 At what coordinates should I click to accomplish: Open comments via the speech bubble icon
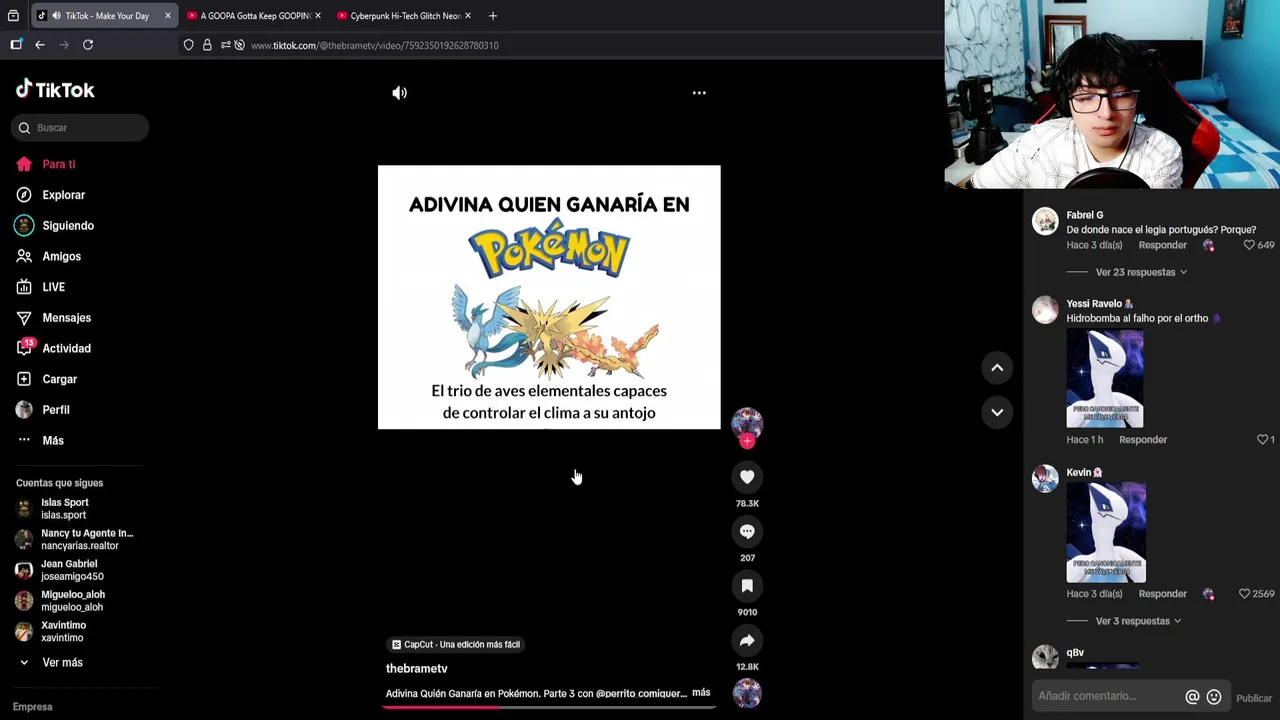coord(747,532)
